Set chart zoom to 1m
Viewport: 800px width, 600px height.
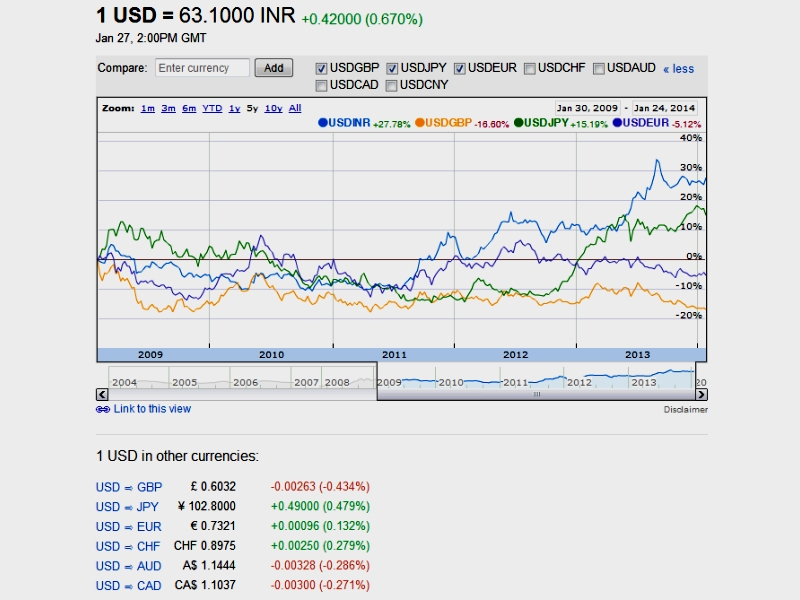pos(148,108)
